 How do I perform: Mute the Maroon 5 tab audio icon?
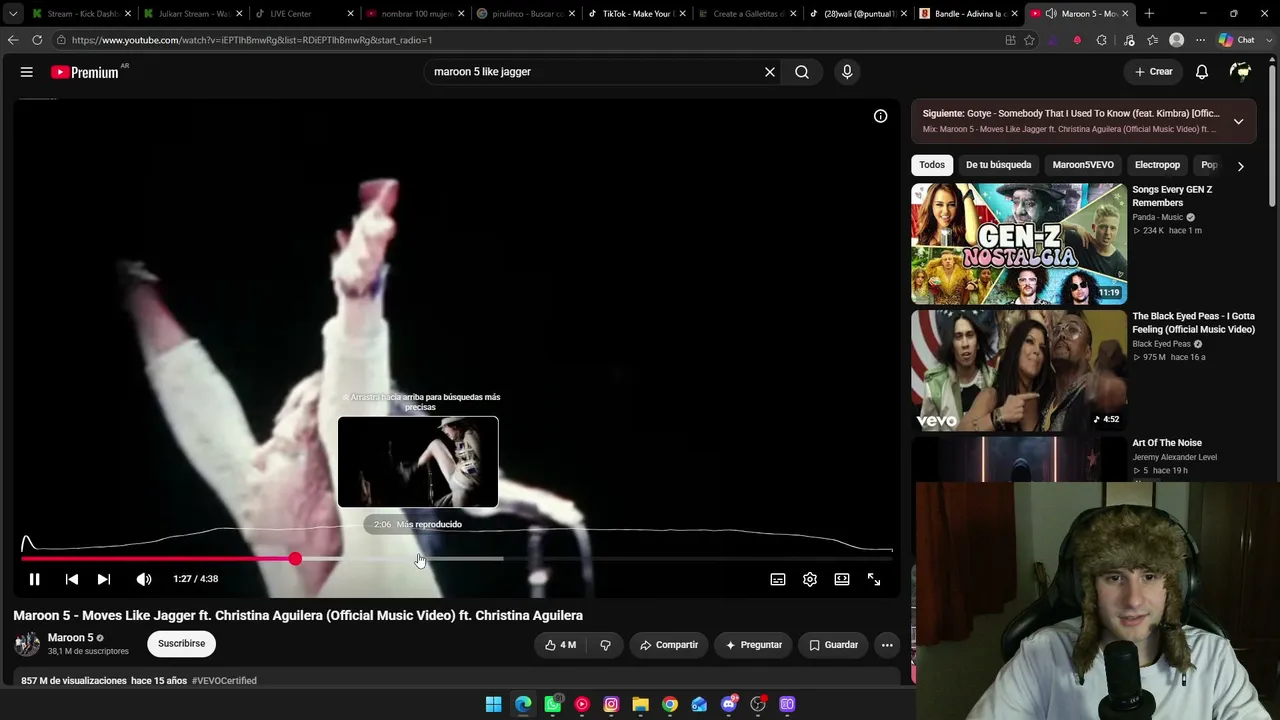1051,14
